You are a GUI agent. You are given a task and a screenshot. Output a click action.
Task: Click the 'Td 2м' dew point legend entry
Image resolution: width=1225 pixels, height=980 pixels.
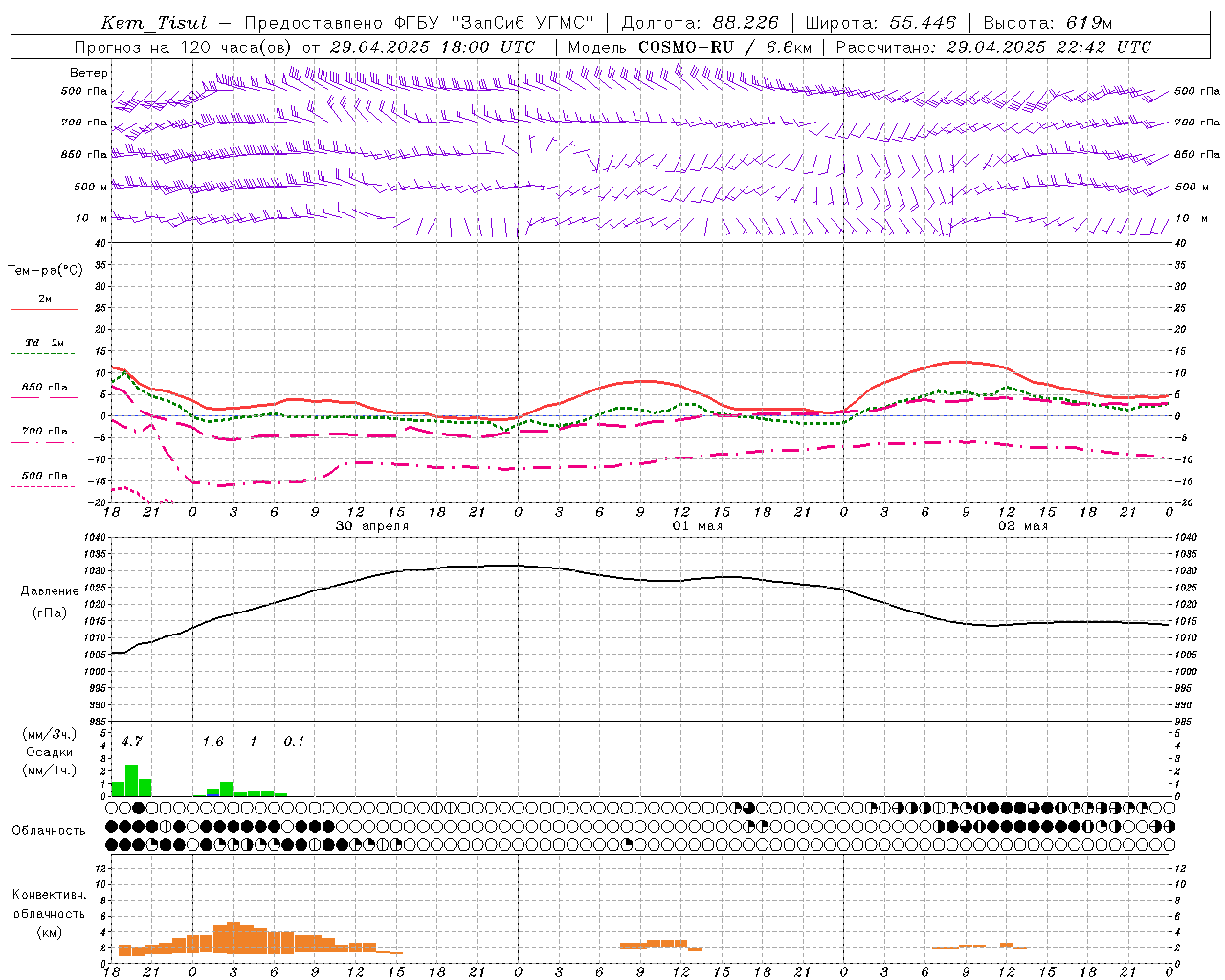coord(44,343)
